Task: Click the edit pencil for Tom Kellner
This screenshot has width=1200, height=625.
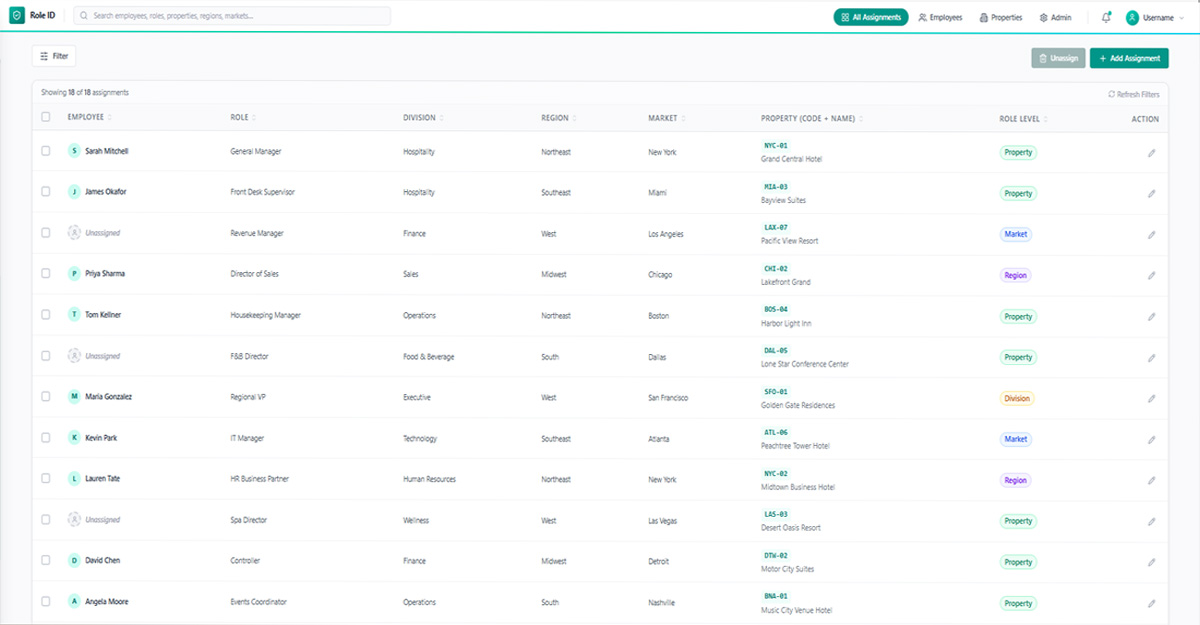Action: (1151, 317)
